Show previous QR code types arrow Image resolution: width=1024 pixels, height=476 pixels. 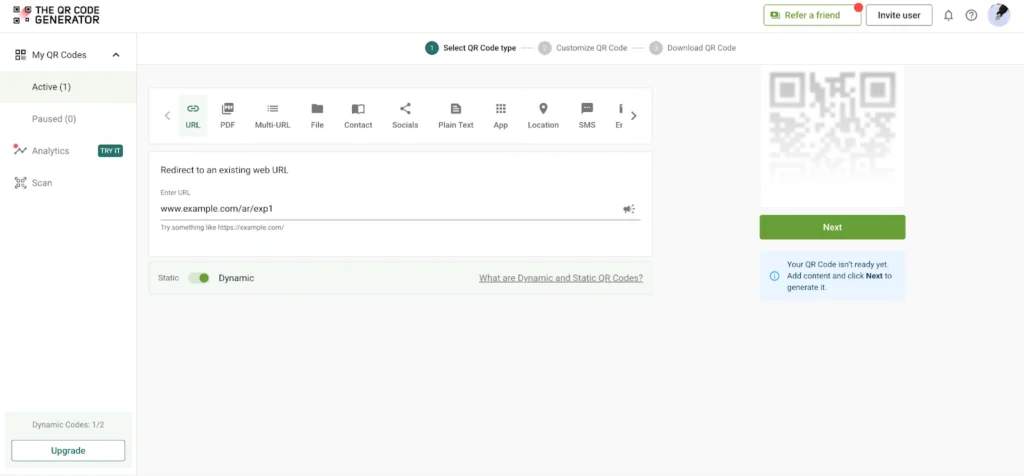point(167,116)
